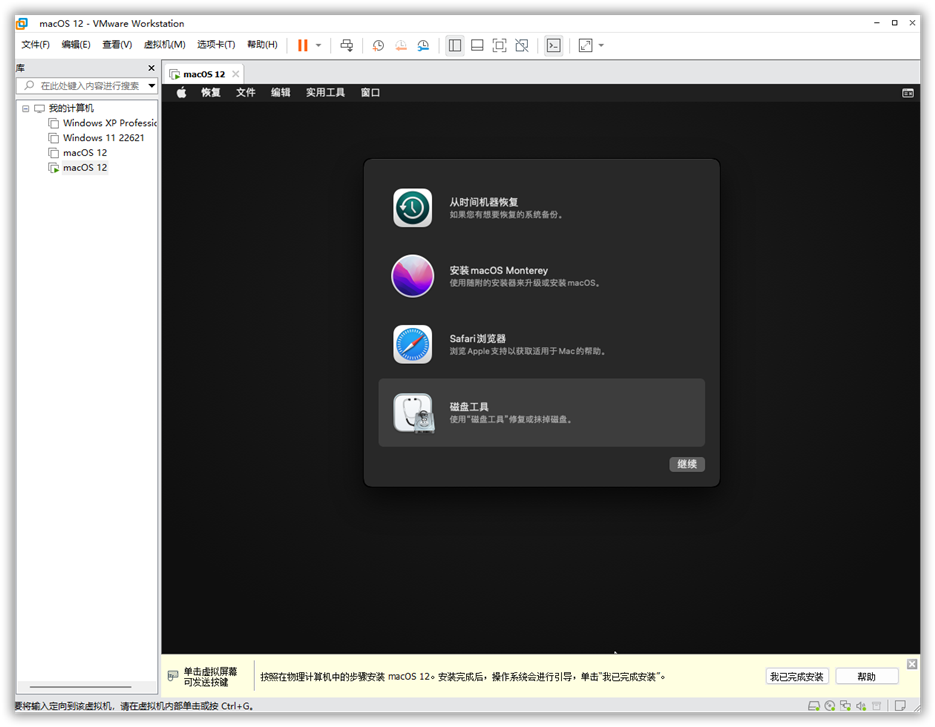The width and height of the screenshot is (935, 727).
Task: Open the 虚拟机(M) menu
Action: [x=165, y=45]
